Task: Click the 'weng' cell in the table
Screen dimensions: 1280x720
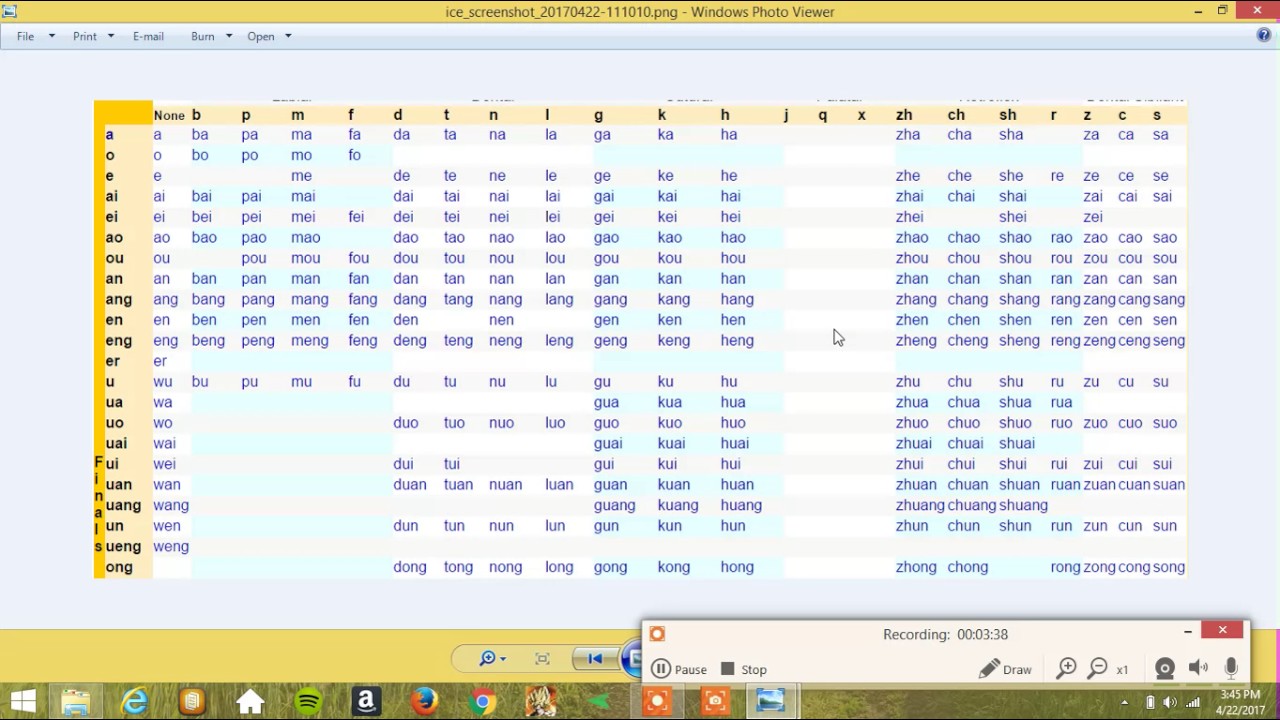Action: [171, 546]
